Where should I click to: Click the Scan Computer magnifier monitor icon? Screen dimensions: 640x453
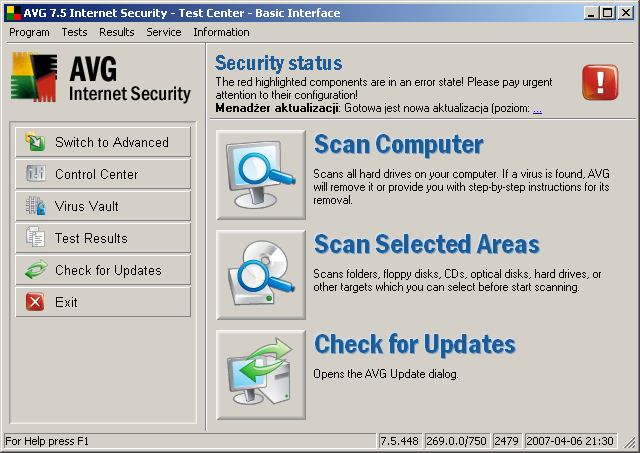261,175
